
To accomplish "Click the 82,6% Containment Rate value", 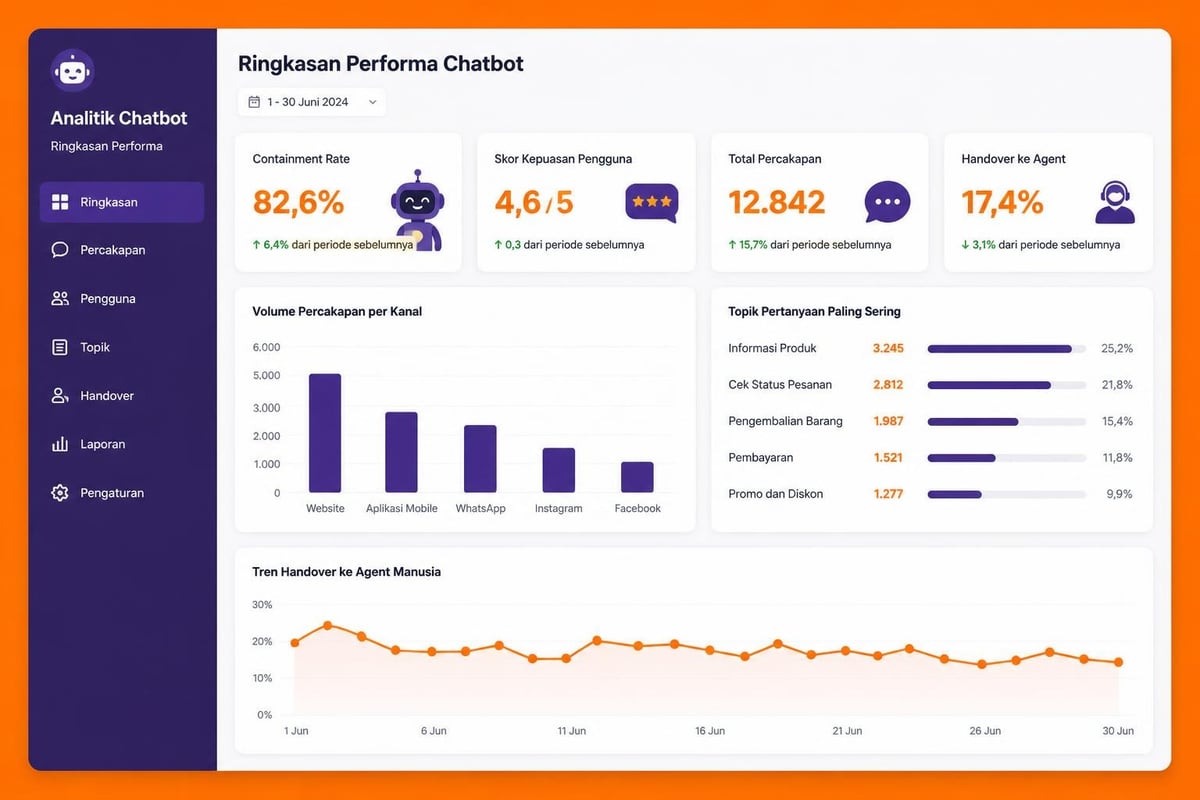I will point(298,202).
